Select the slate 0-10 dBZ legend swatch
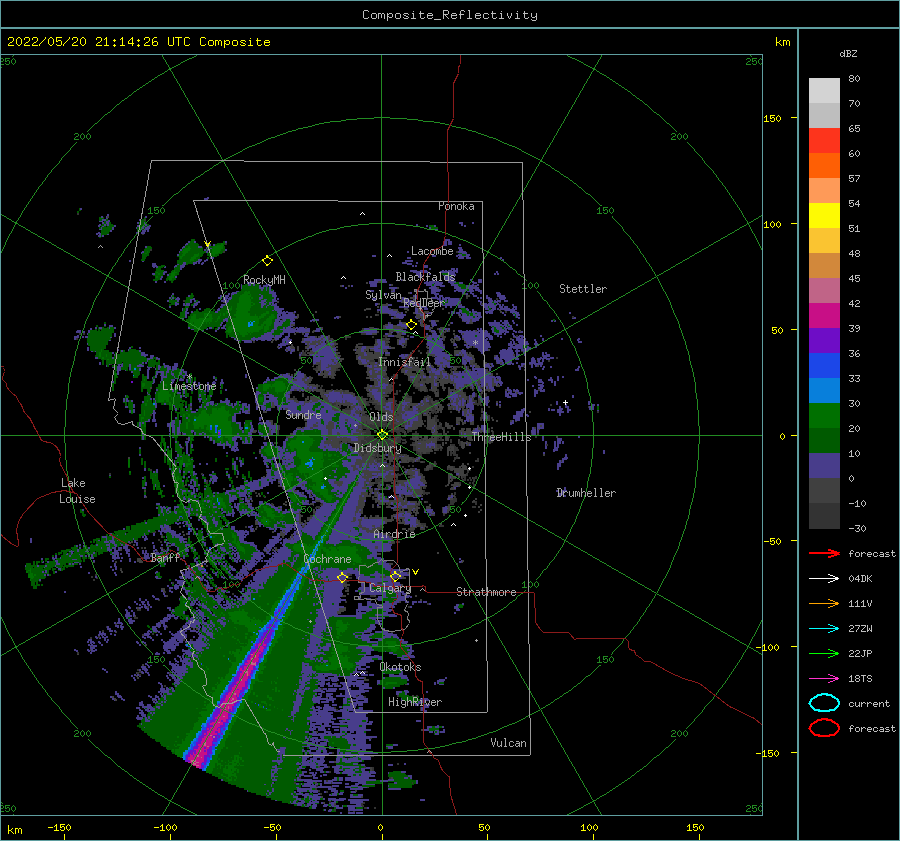900x841 pixels. [824, 466]
